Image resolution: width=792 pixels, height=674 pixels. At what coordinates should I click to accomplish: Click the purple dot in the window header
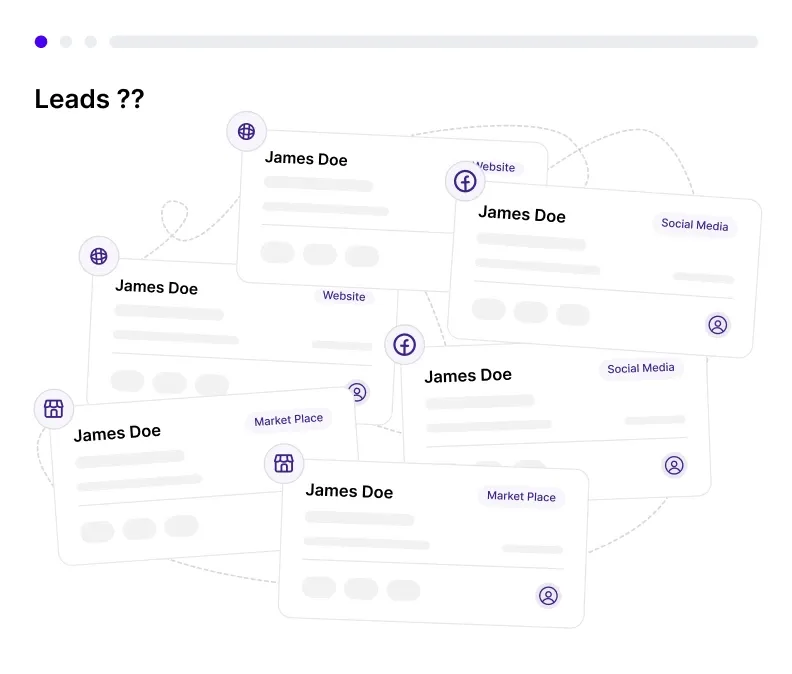pos(41,42)
